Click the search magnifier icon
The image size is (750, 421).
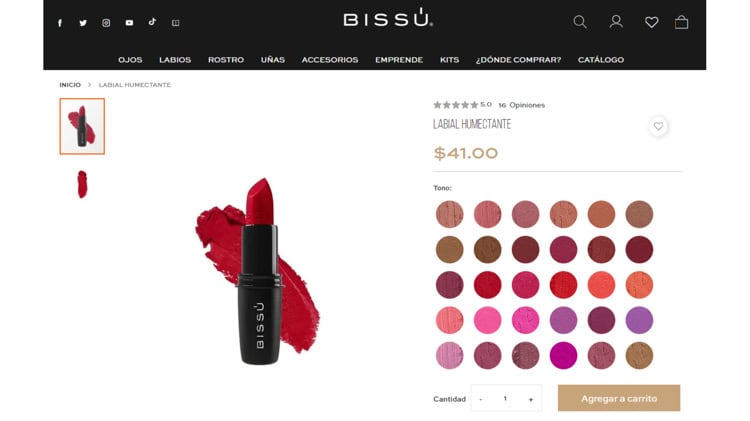pyautogui.click(x=580, y=22)
